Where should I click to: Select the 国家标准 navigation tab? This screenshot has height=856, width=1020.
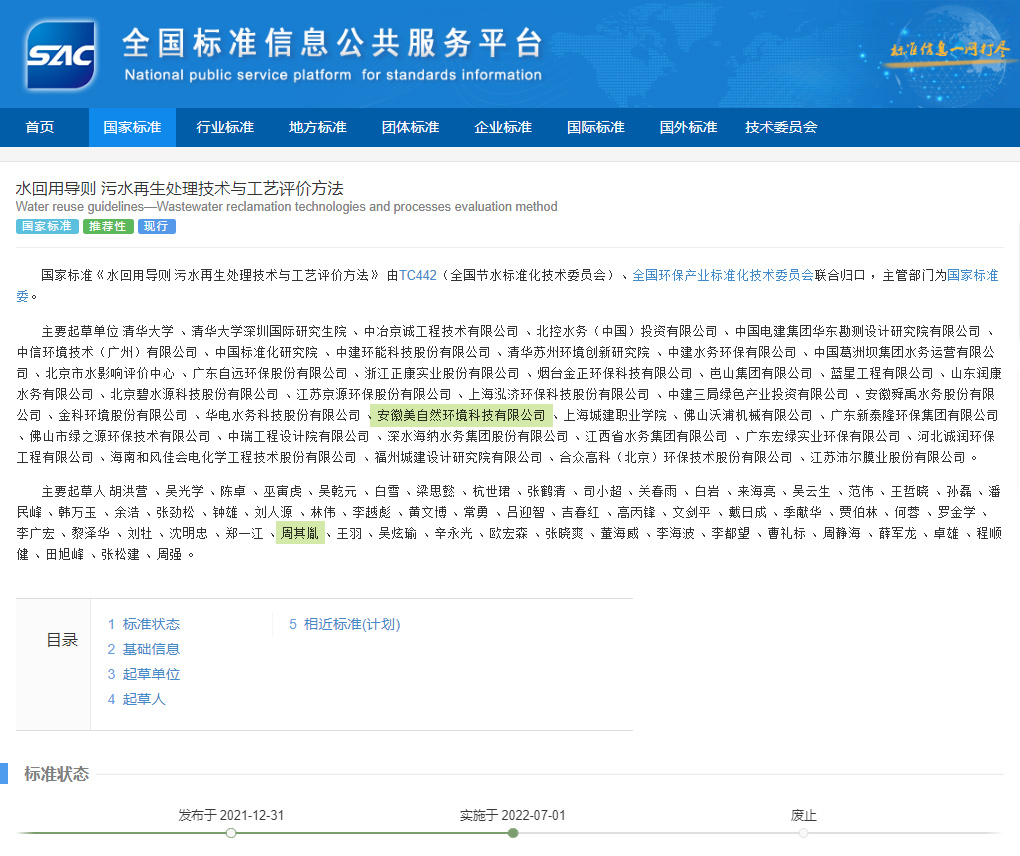132,128
